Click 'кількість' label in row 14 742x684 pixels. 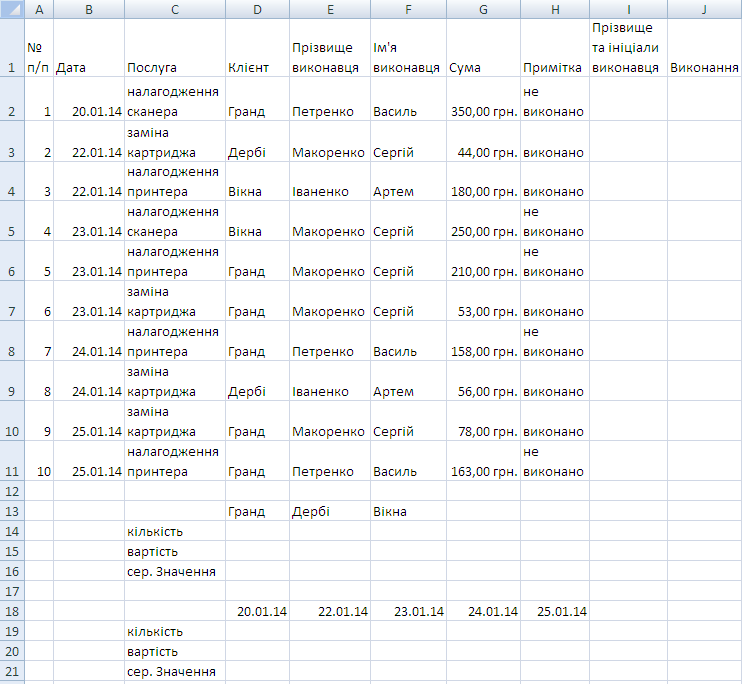(175, 531)
